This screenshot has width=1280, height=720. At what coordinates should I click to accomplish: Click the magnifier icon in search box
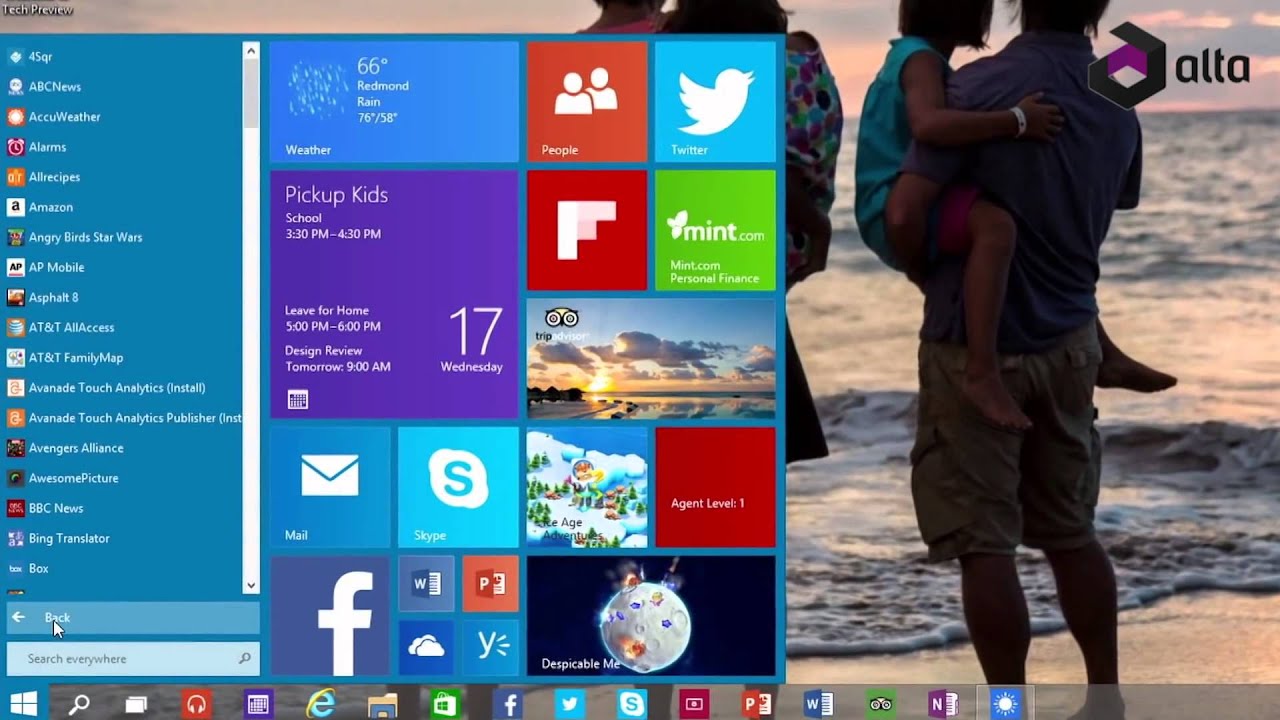(x=244, y=658)
